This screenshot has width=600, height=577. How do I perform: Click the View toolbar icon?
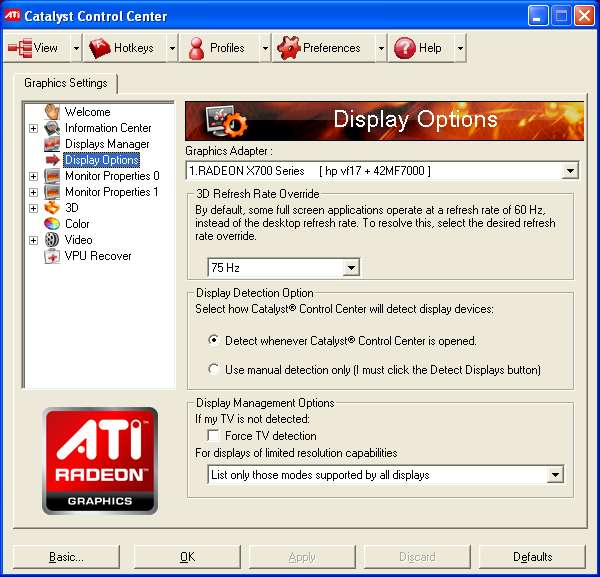click(x=20, y=47)
